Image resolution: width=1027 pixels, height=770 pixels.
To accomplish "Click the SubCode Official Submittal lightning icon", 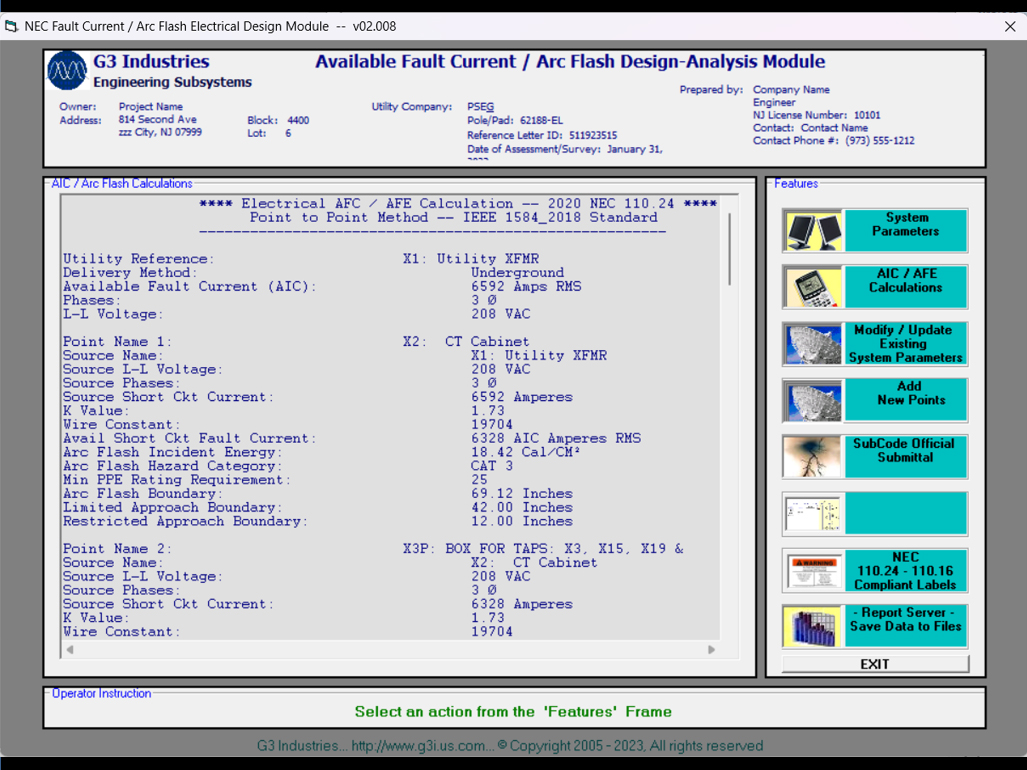I will (x=813, y=456).
